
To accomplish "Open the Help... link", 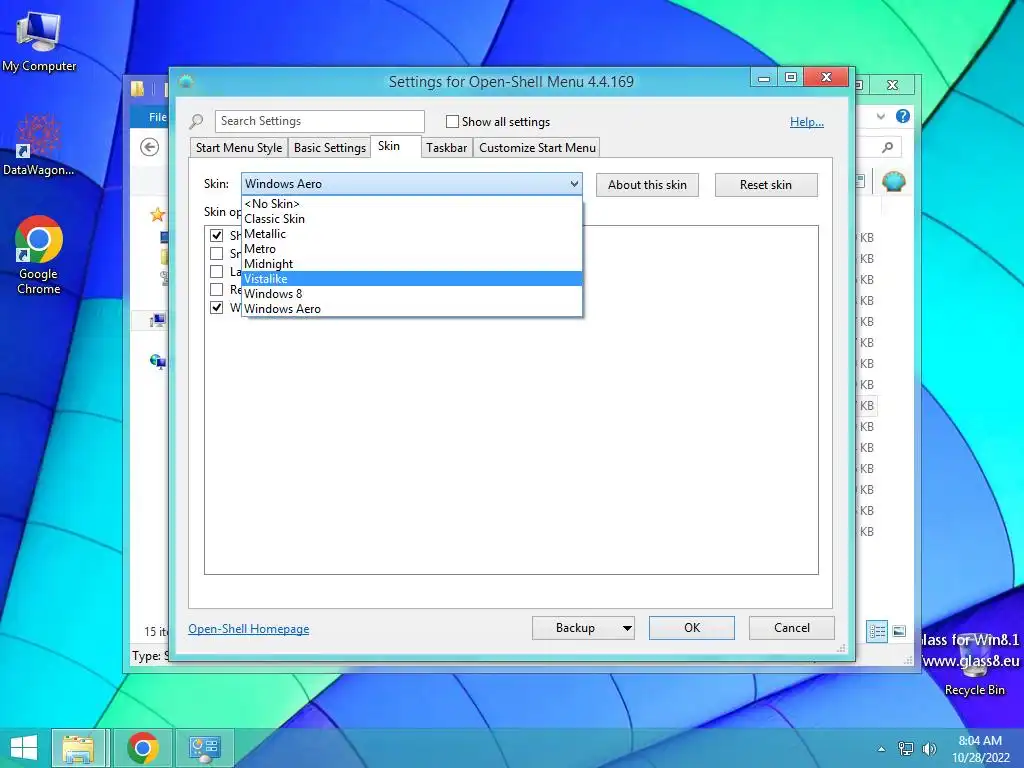I will click(x=807, y=121).
